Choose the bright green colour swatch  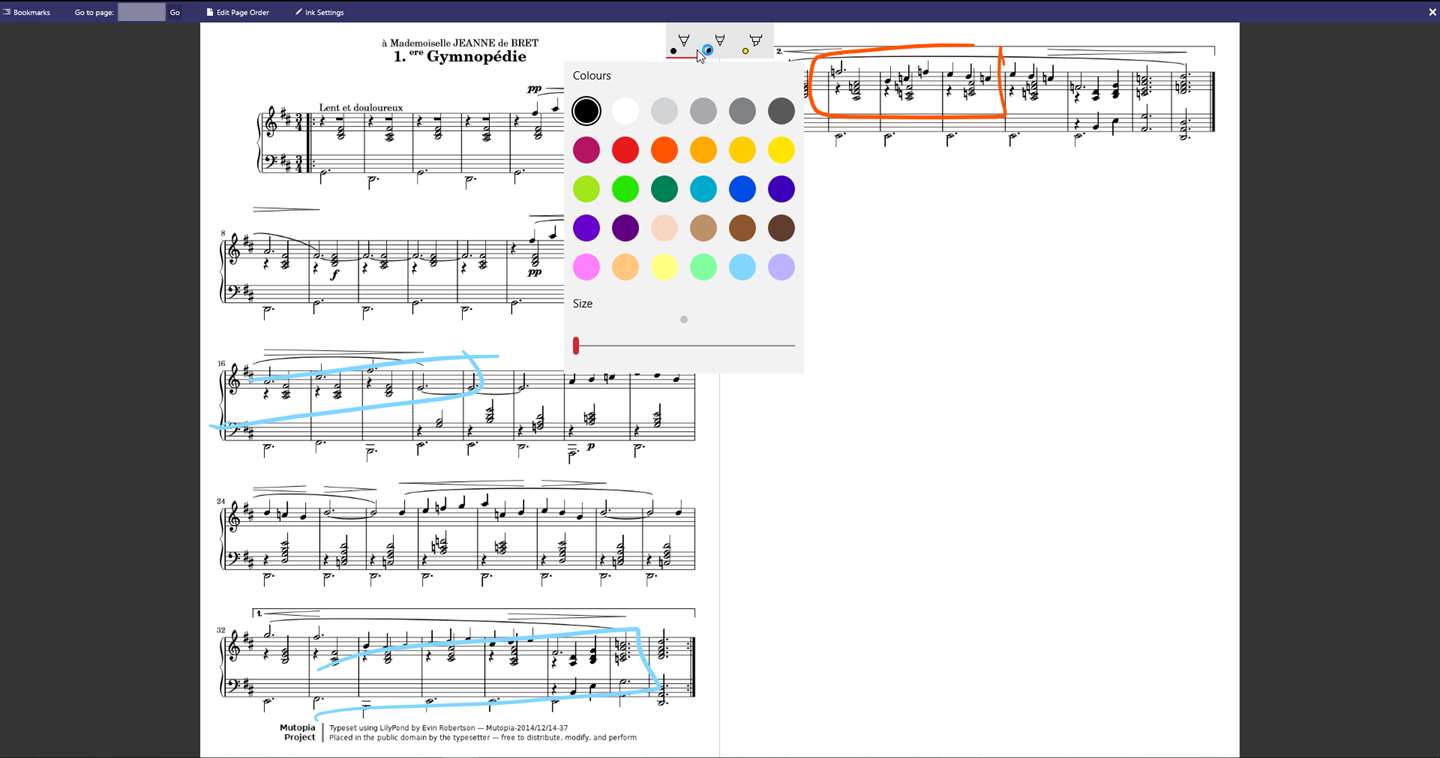click(x=626, y=189)
